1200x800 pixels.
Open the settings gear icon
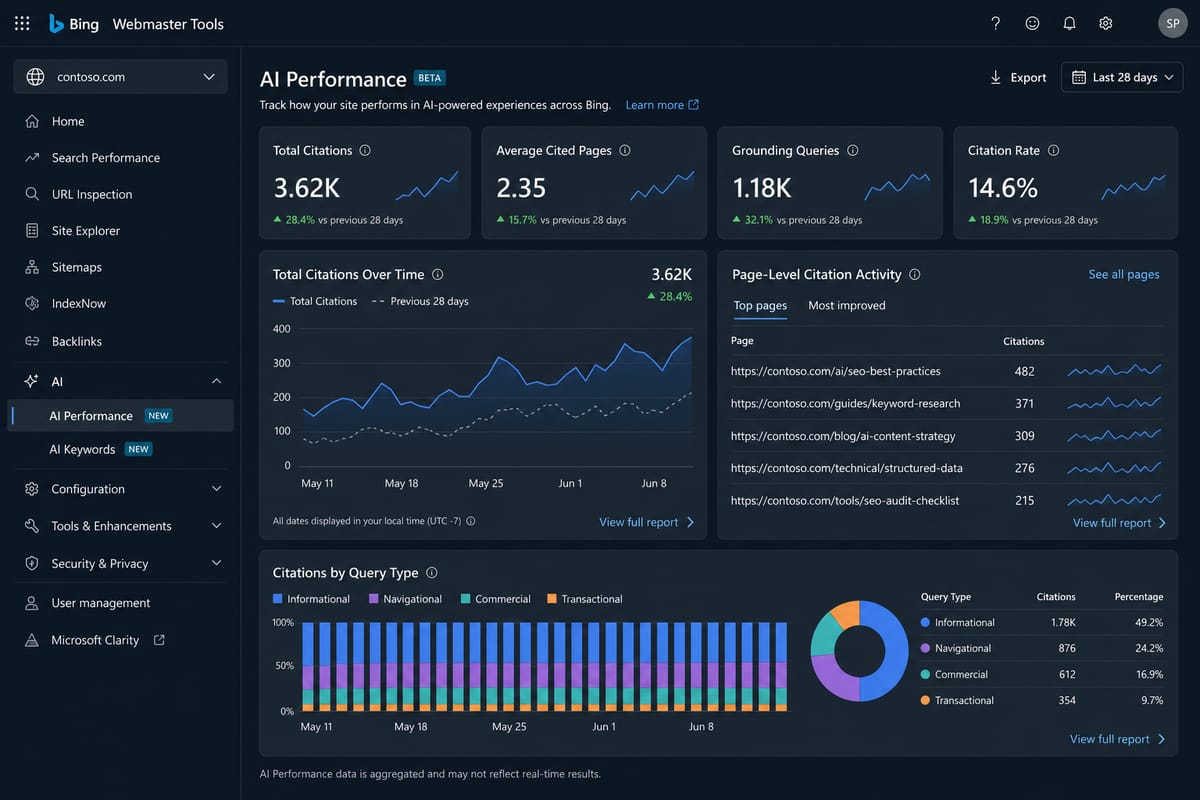click(x=1105, y=23)
